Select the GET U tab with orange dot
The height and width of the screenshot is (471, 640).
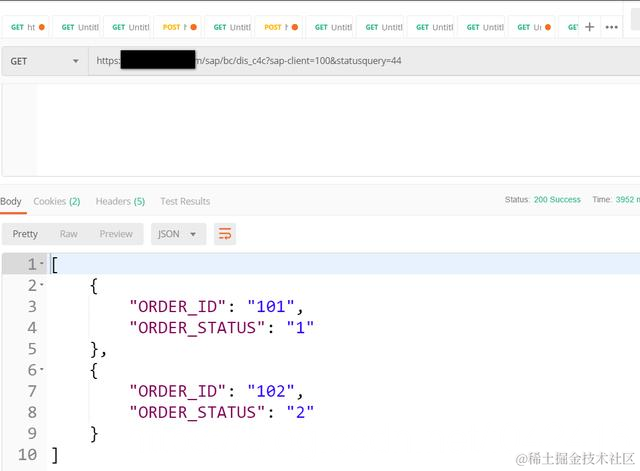click(x=532, y=27)
